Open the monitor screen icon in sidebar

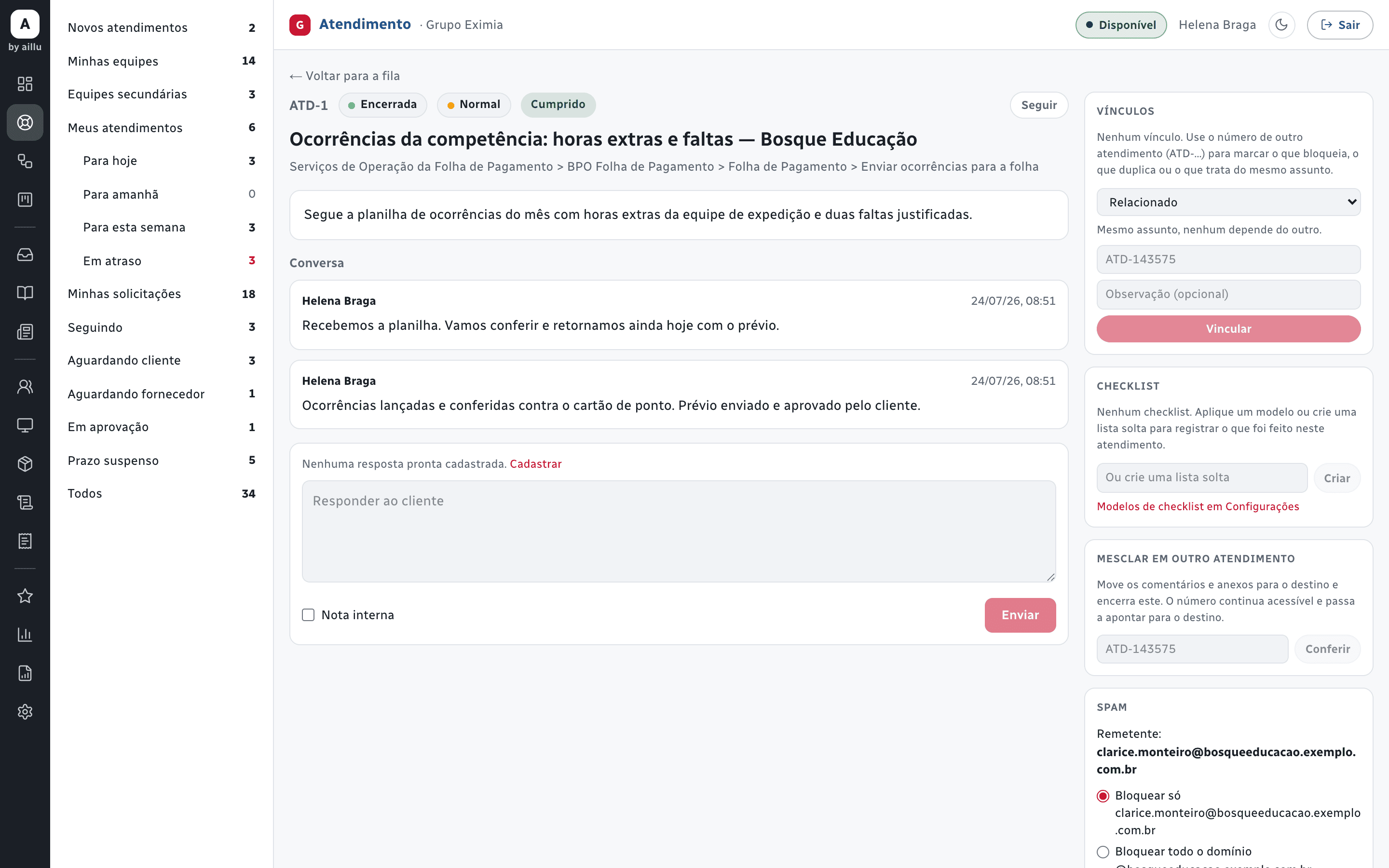[x=25, y=425]
